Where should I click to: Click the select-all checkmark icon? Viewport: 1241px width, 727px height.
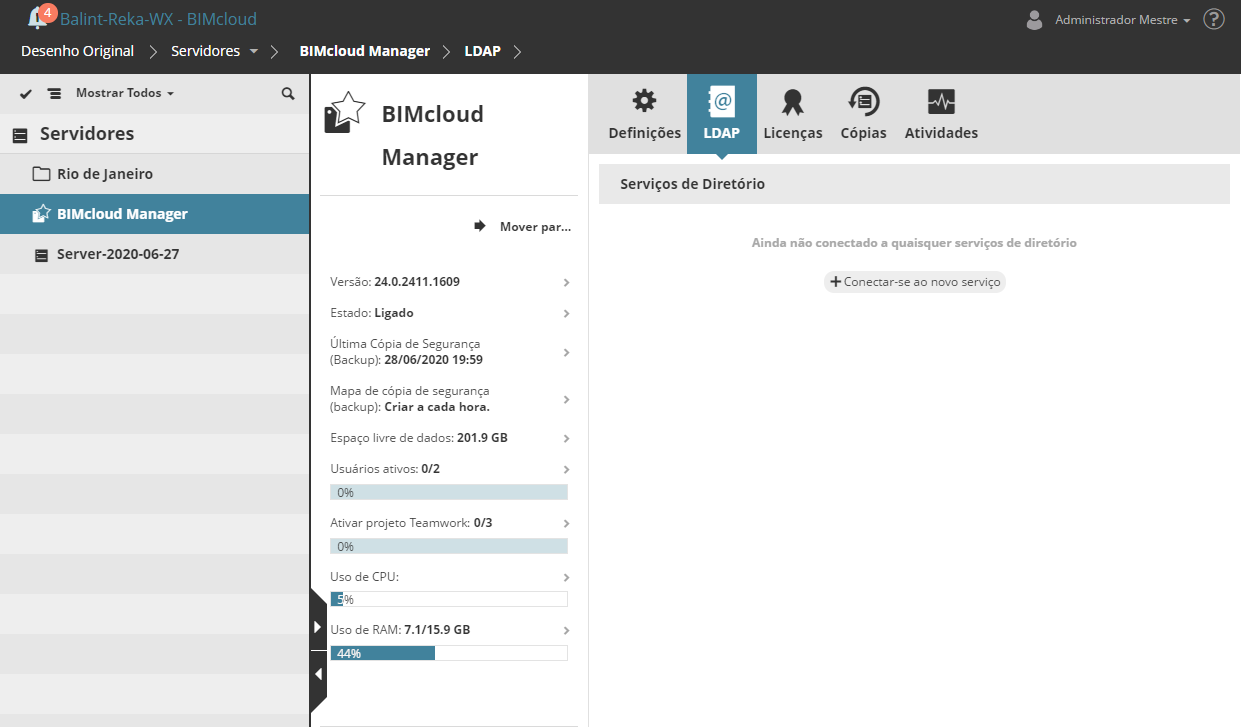(26, 93)
